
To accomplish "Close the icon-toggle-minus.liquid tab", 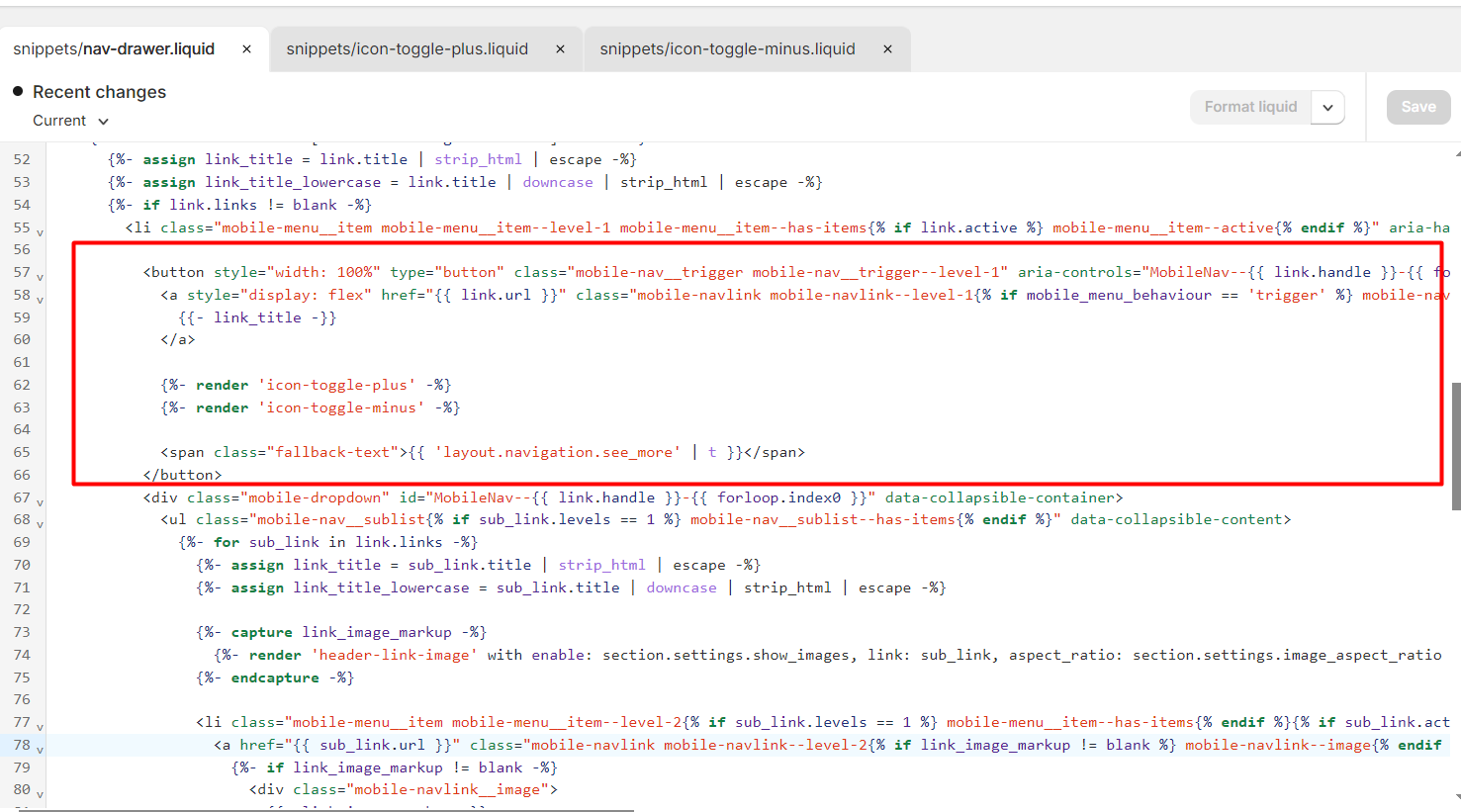I will pyautogui.click(x=887, y=49).
